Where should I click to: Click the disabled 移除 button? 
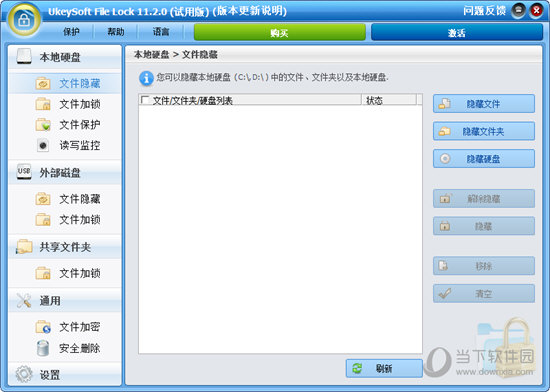click(x=484, y=266)
